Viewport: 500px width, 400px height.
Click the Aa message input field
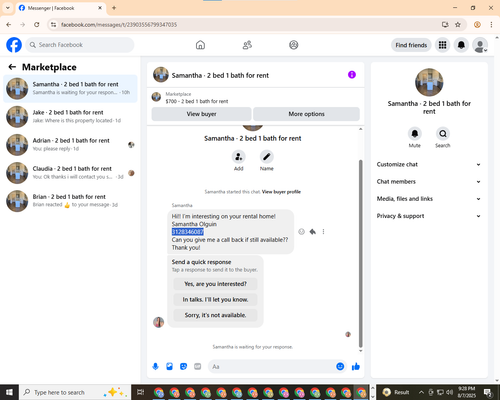click(x=271, y=367)
